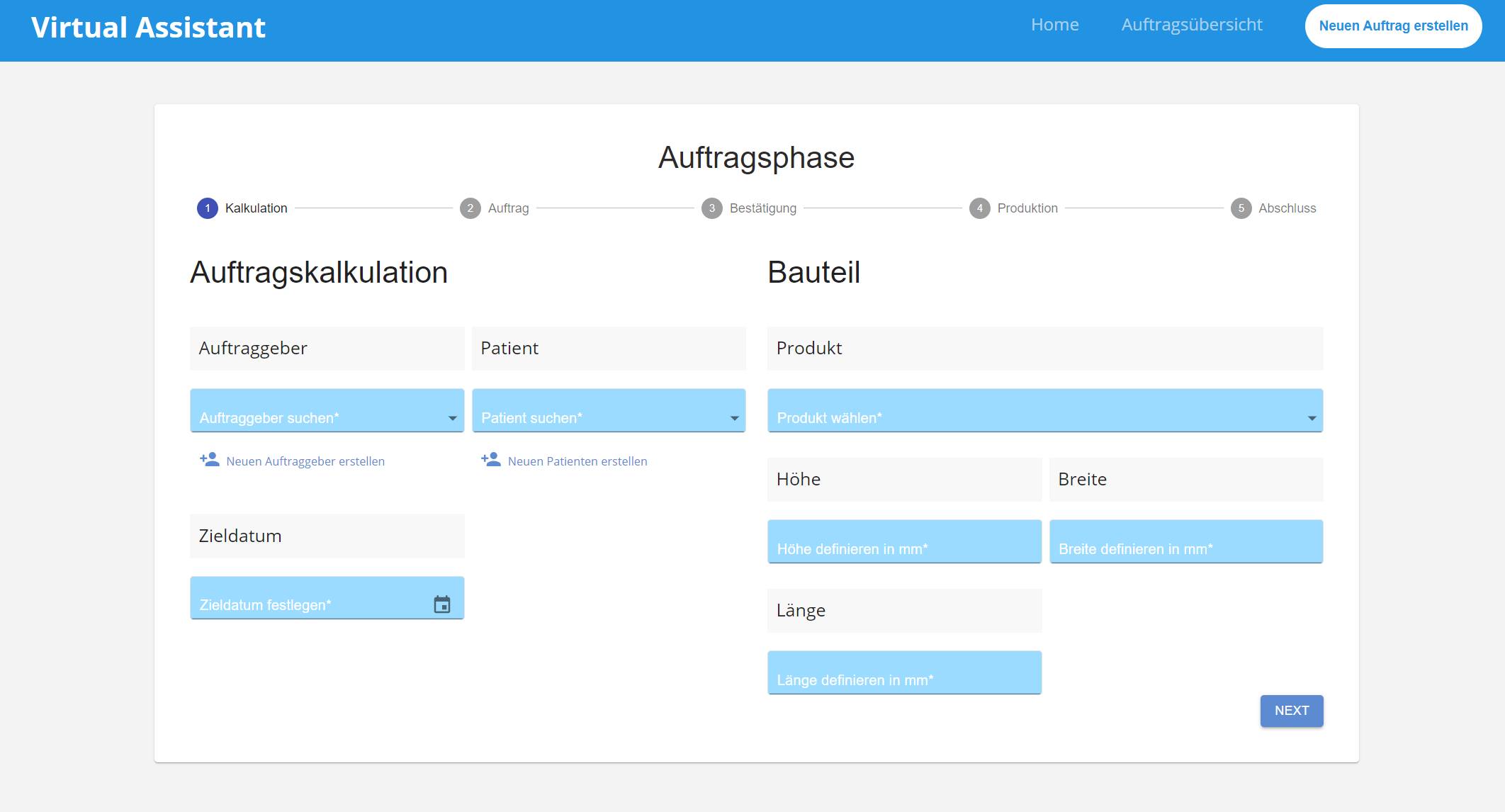Open Auftragsübersicht in the navigation bar
This screenshot has width=1505, height=812.
point(1192,25)
